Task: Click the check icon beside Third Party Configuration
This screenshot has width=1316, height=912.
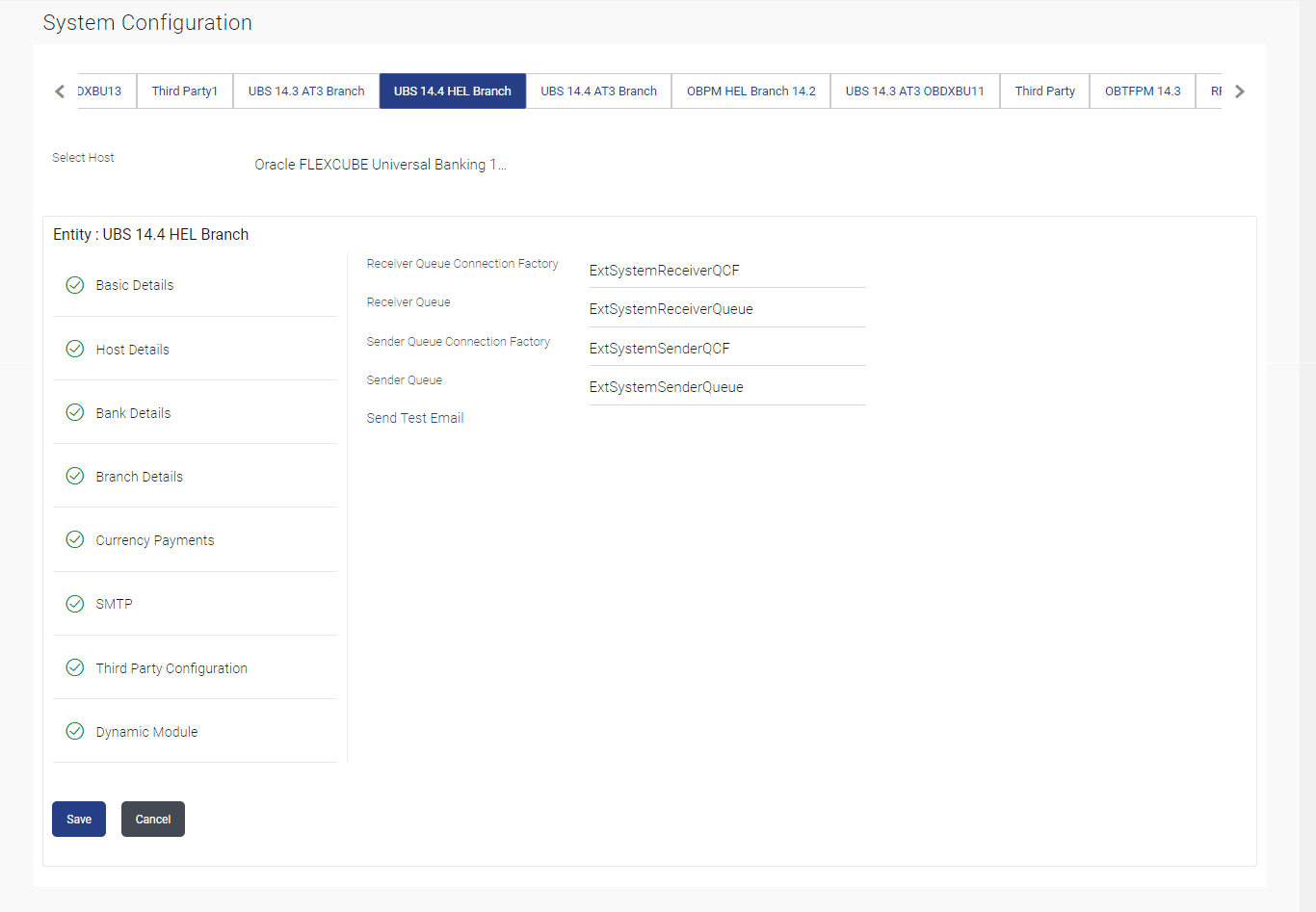Action: pos(74,667)
